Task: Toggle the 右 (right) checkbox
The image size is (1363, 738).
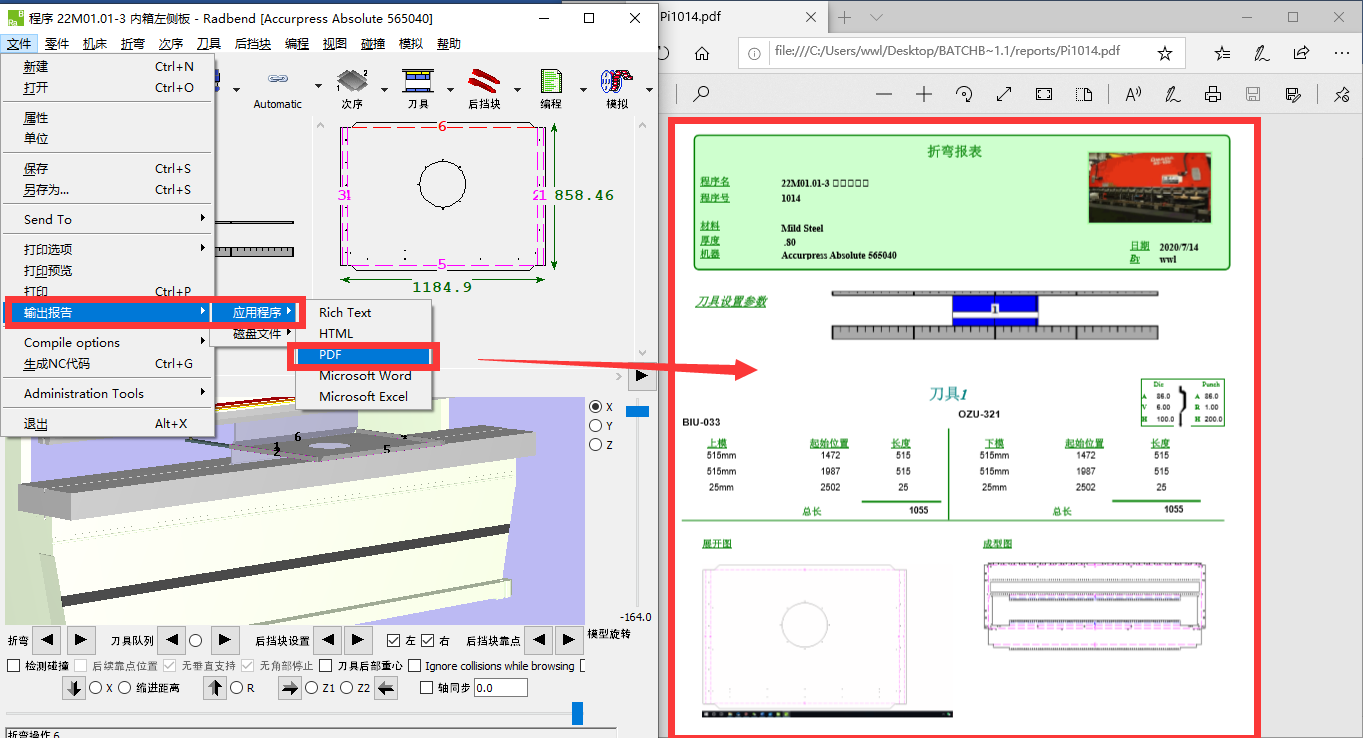Action: tap(428, 640)
